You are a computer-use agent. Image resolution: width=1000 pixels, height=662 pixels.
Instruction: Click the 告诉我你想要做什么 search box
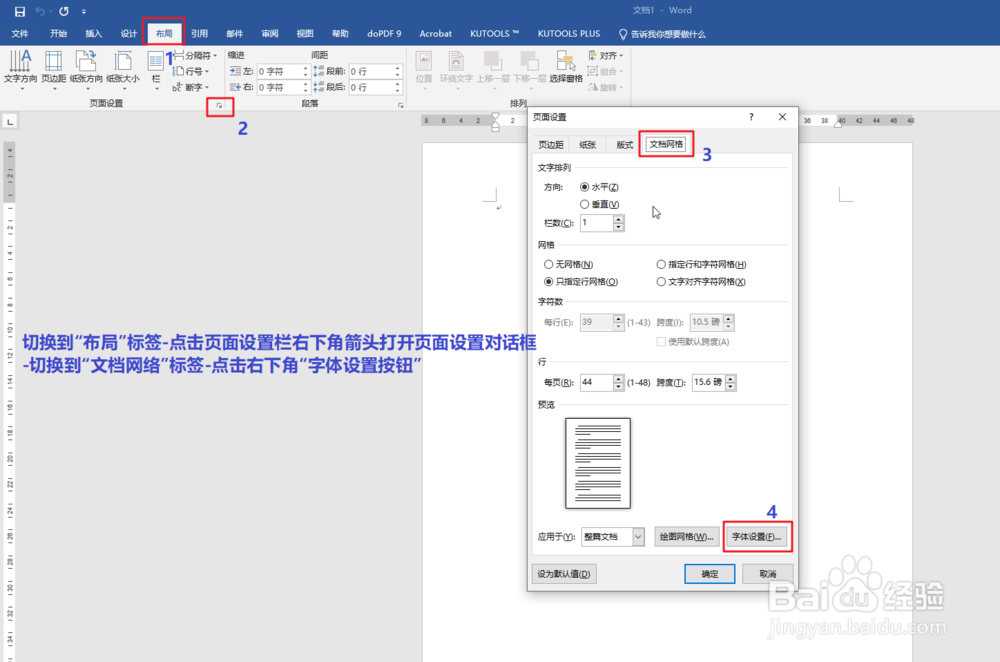[x=663, y=34]
